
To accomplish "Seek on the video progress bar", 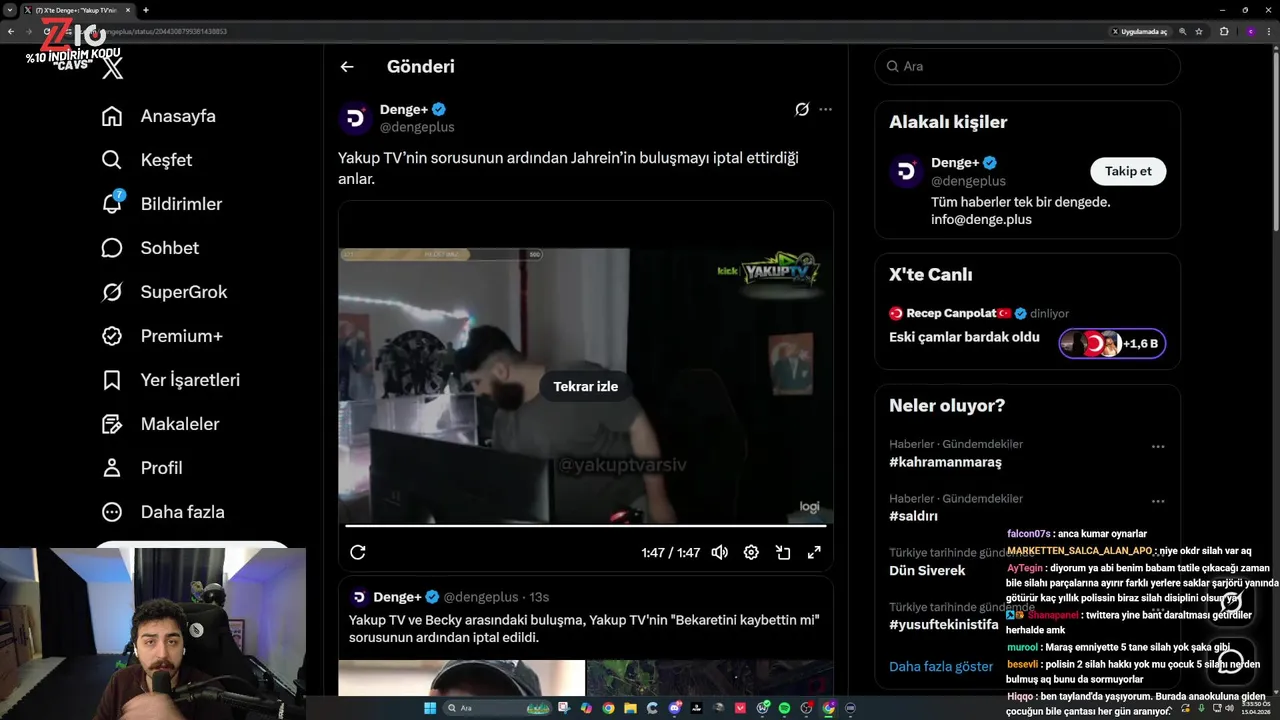I will click(x=586, y=525).
